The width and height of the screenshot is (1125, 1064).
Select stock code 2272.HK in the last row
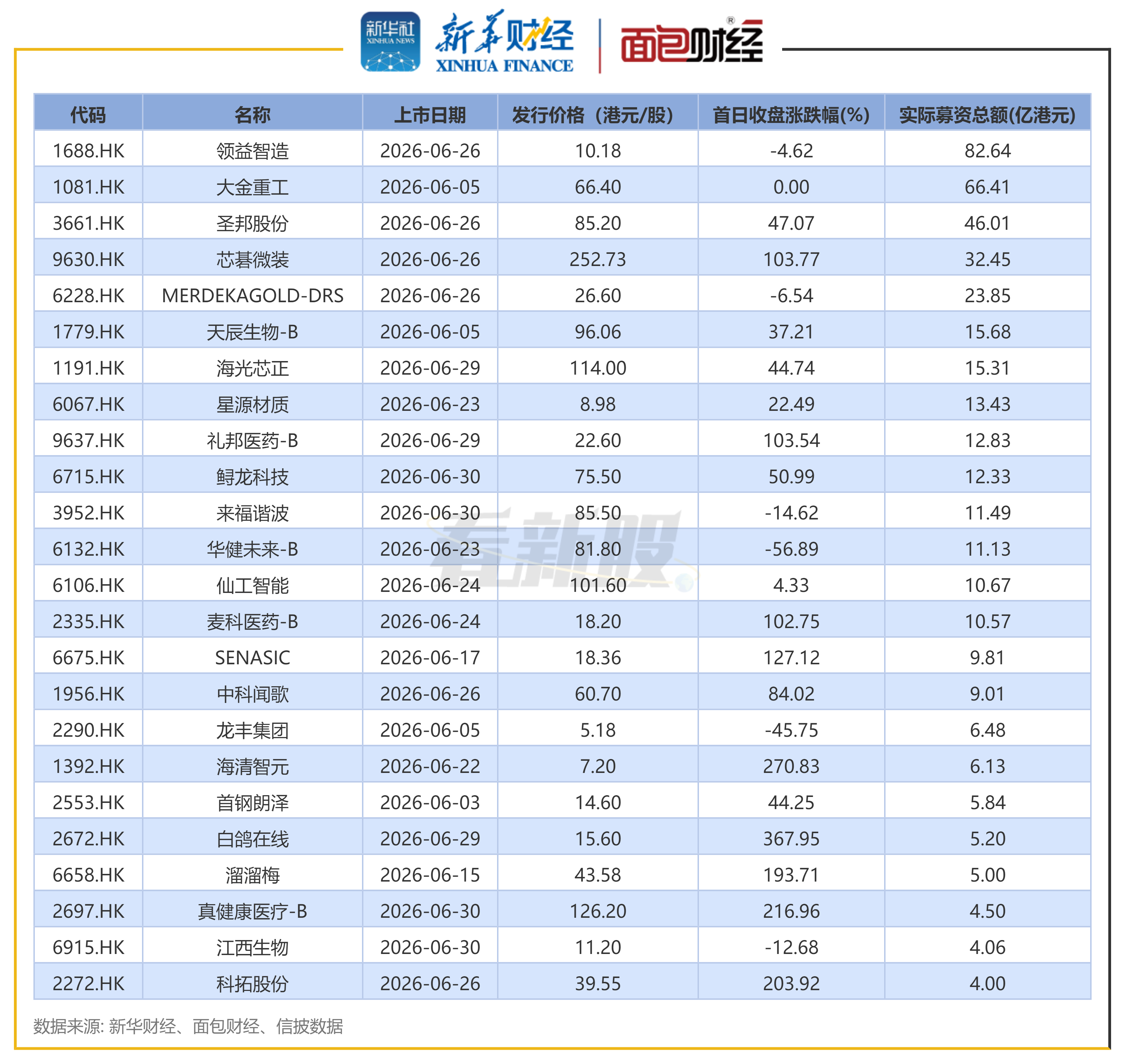tap(88, 984)
